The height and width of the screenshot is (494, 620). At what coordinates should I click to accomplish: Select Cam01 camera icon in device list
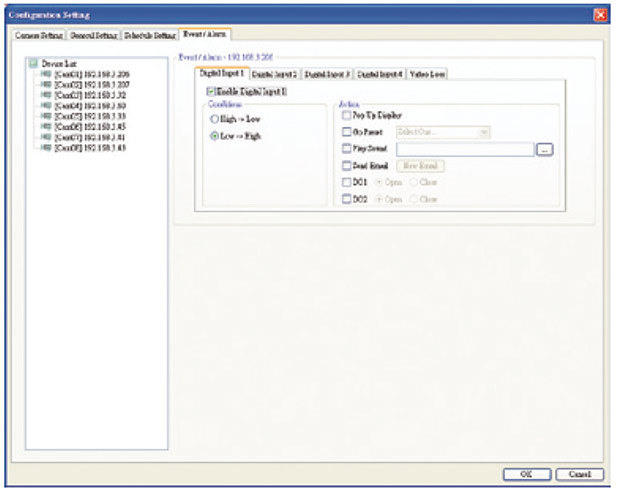(x=46, y=75)
